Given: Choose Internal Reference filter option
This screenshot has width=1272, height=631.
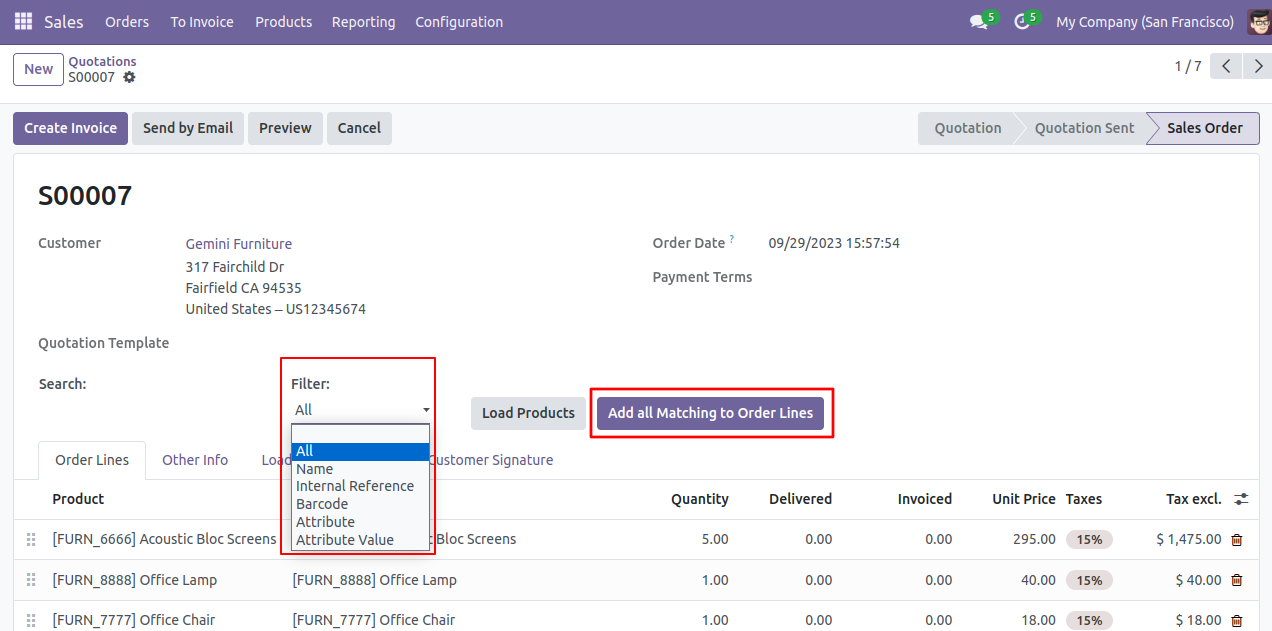Looking at the screenshot, I should coord(360,486).
